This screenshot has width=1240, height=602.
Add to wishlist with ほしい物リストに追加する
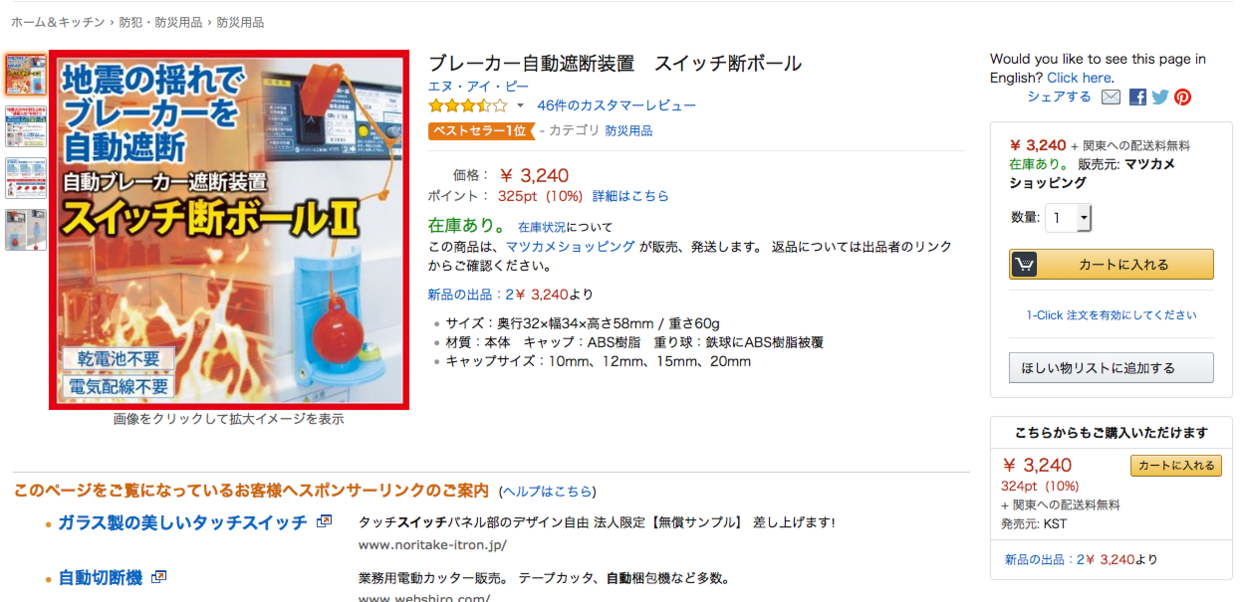tap(1111, 368)
